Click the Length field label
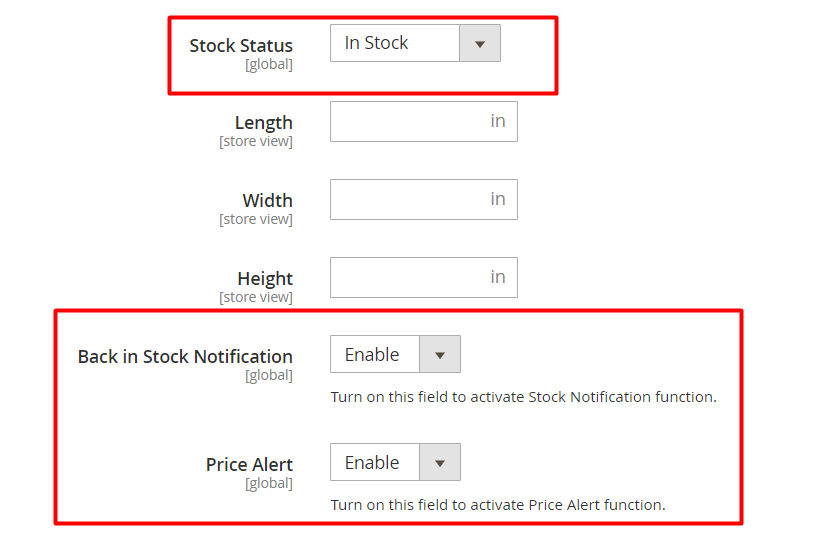The image size is (816, 545). (264, 123)
